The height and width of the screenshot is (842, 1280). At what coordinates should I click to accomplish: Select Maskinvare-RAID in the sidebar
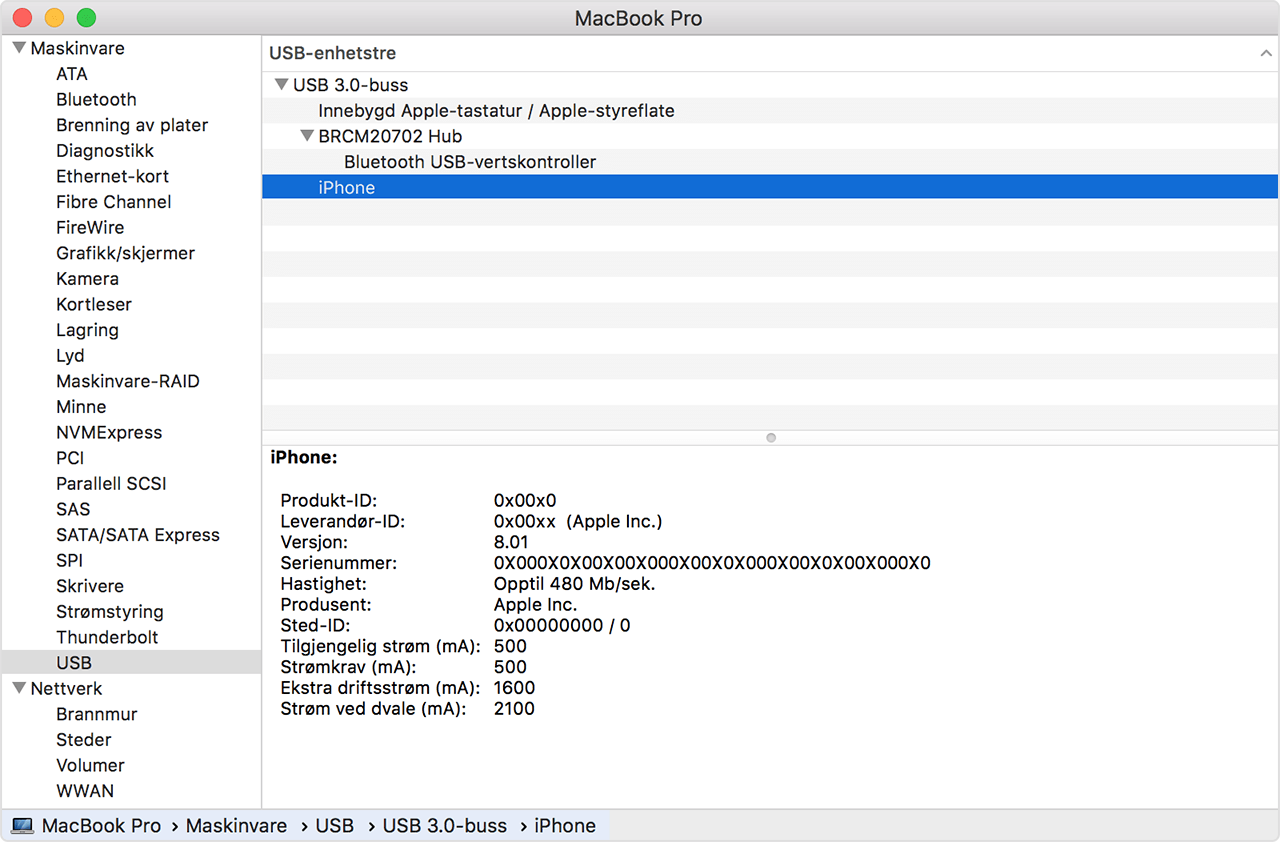coord(128,381)
